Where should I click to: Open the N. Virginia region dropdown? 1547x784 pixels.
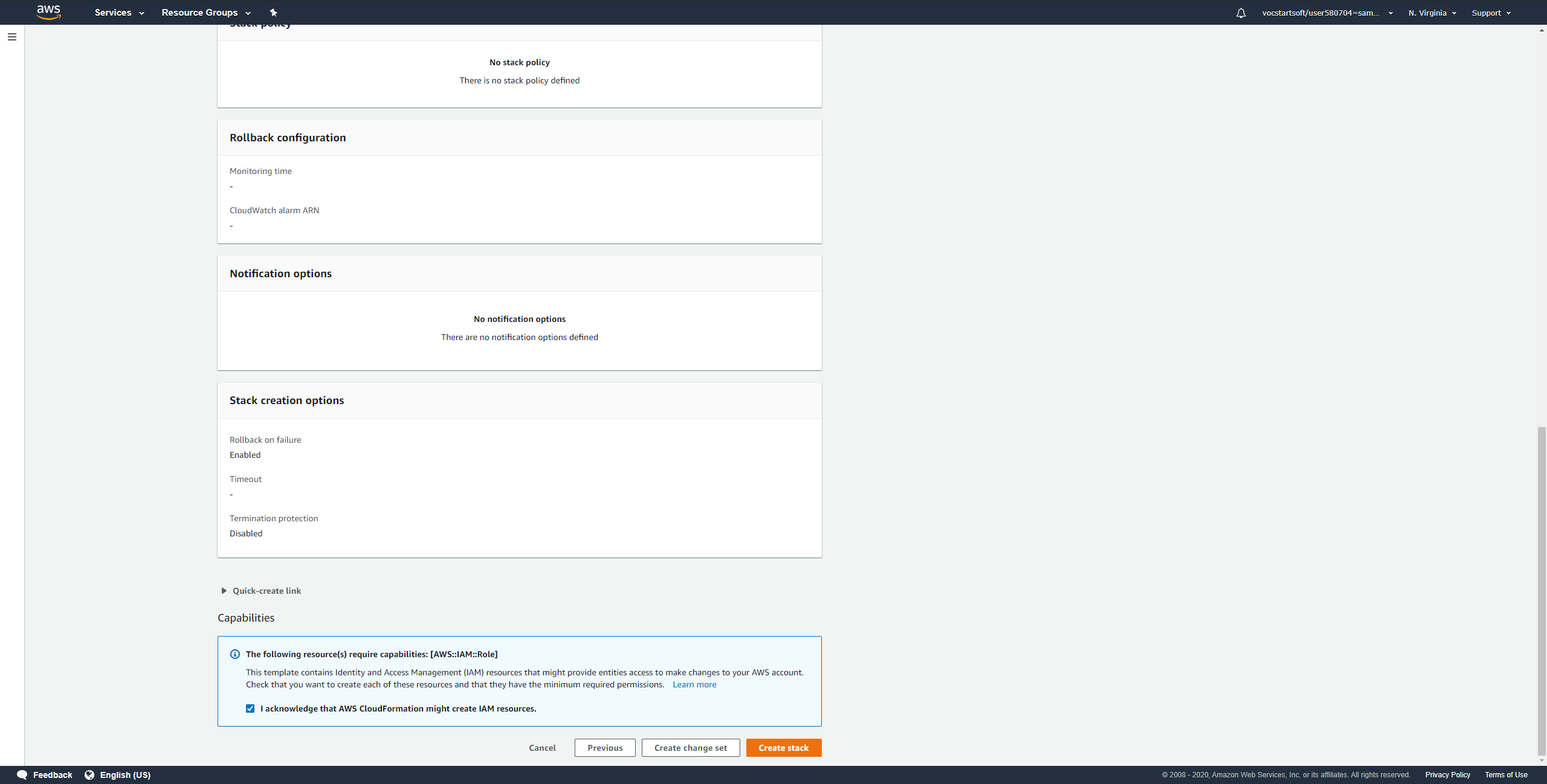tap(1432, 13)
